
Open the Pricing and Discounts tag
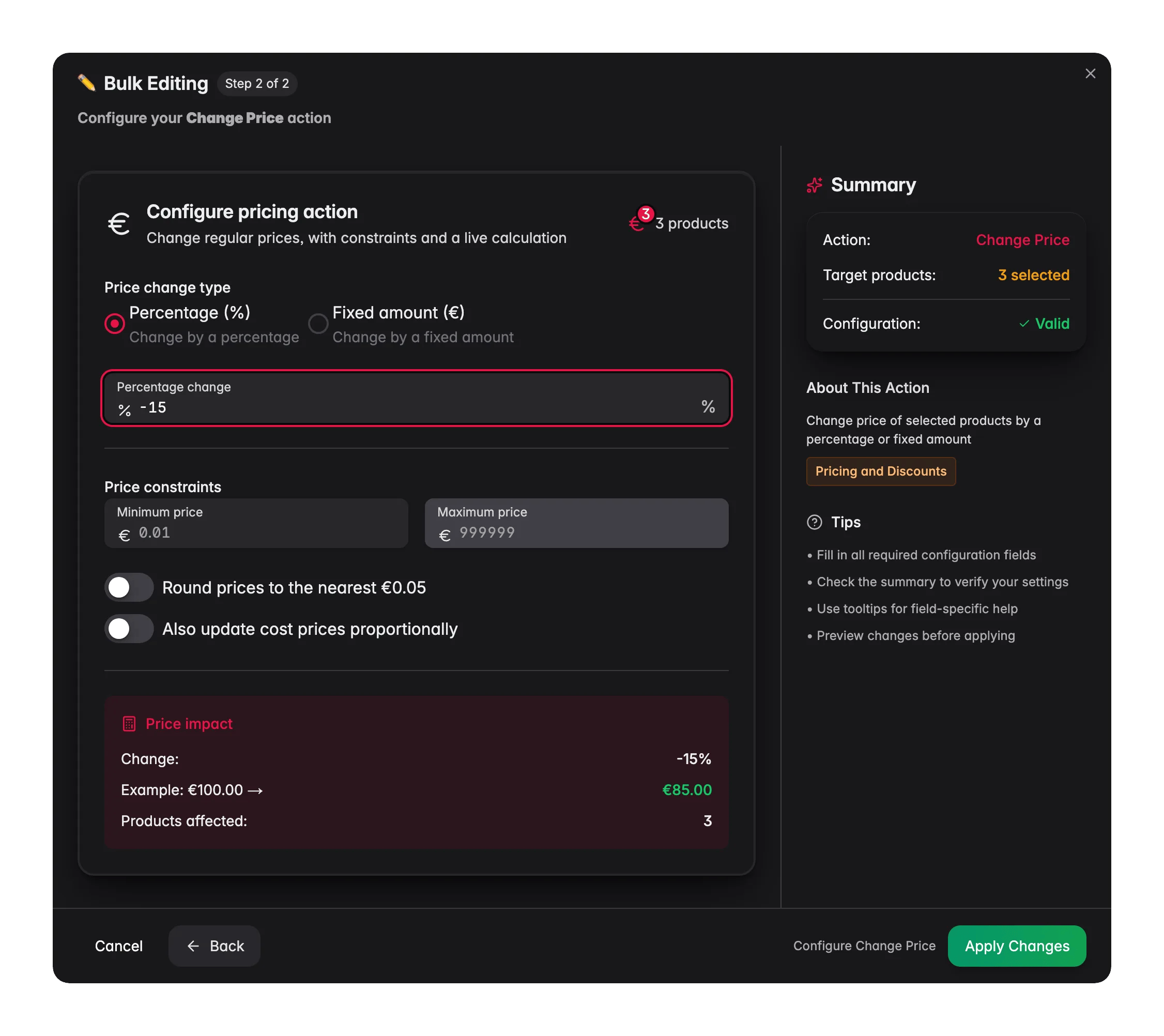[x=880, y=471]
